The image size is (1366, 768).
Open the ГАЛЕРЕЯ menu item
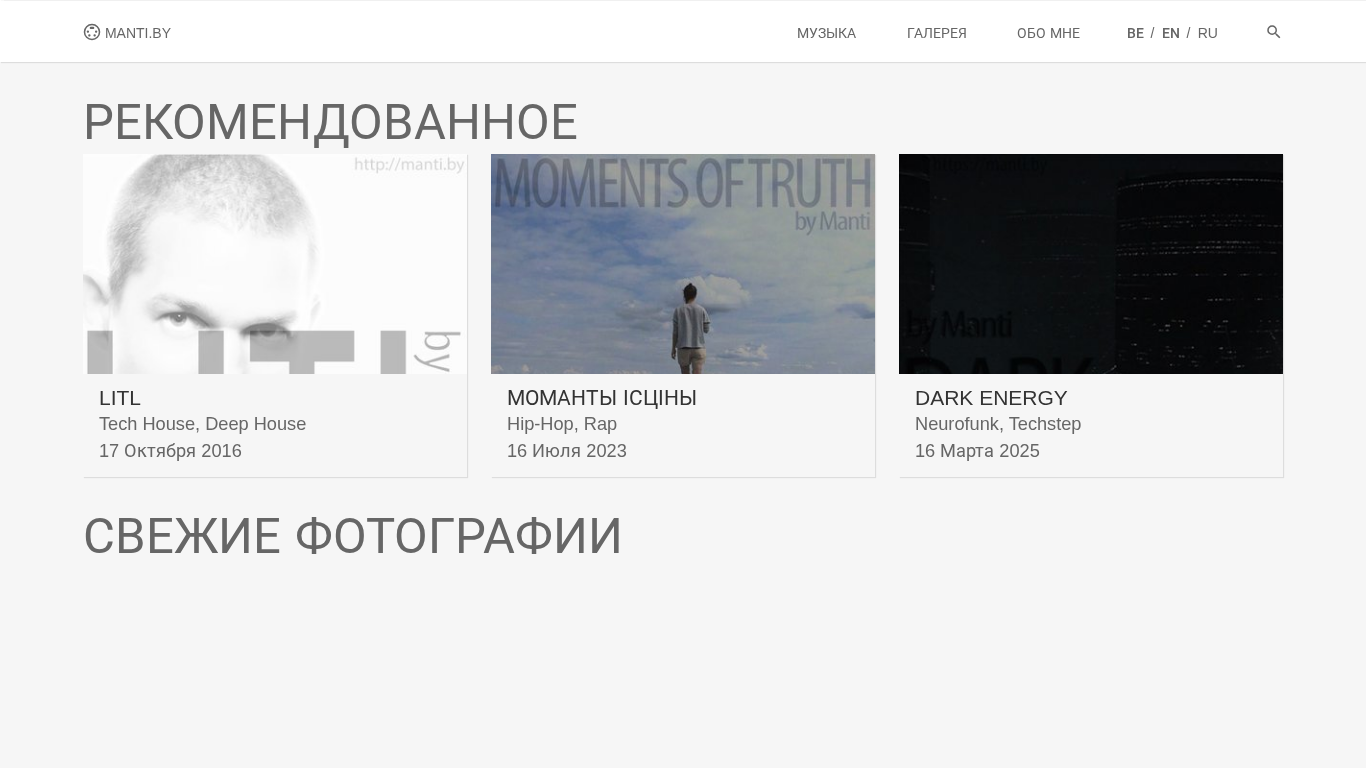(937, 33)
